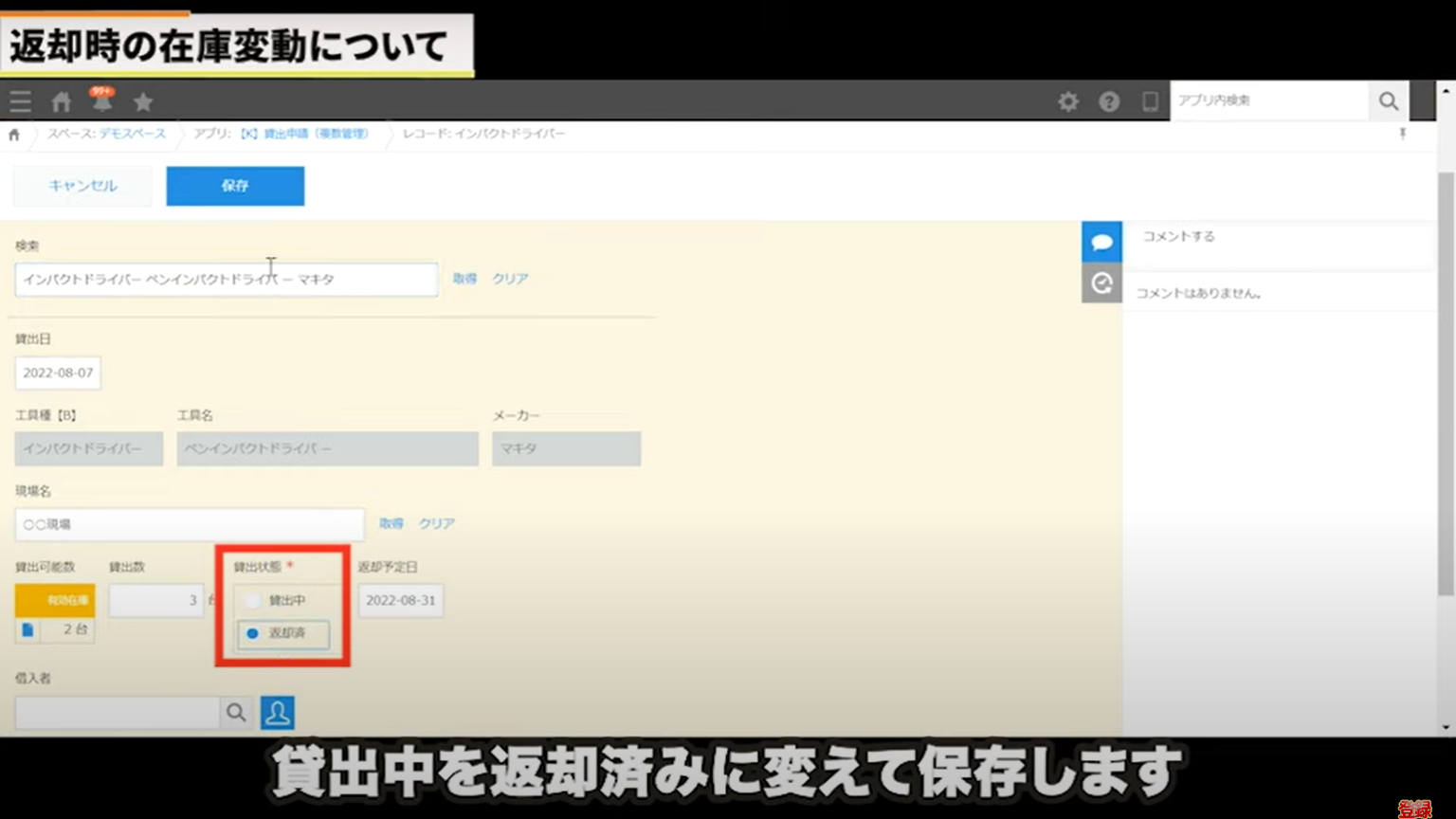Click the キャンセル button
The image size is (1456, 819).
point(82,186)
